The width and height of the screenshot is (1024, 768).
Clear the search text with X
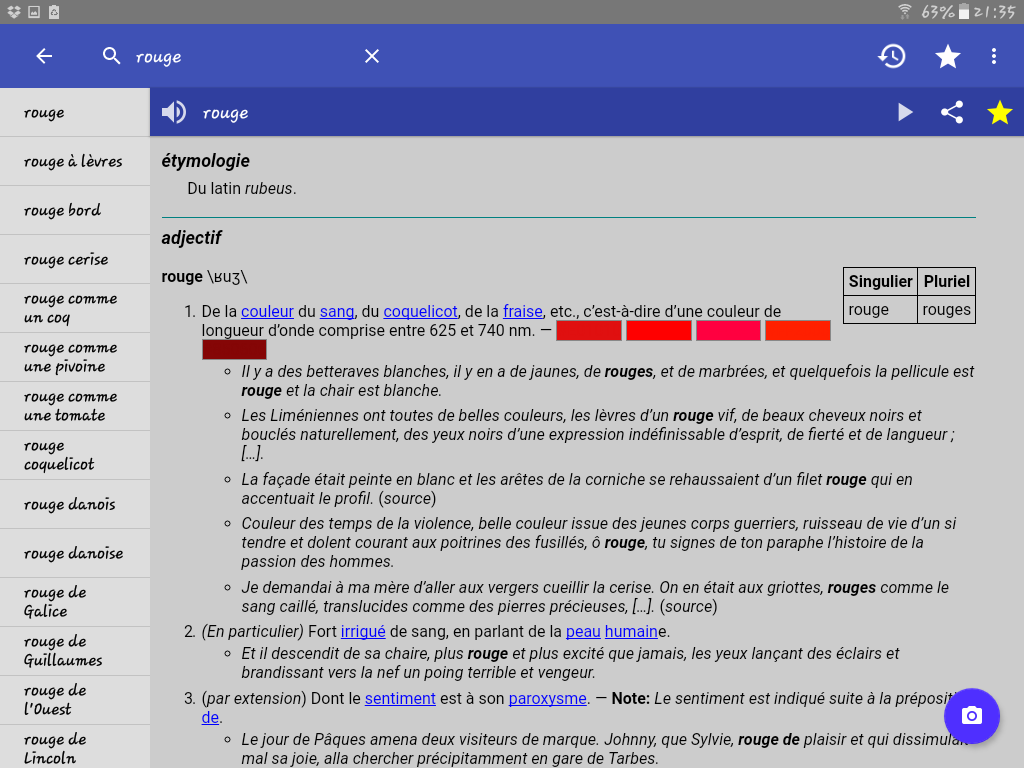pyautogui.click(x=372, y=56)
